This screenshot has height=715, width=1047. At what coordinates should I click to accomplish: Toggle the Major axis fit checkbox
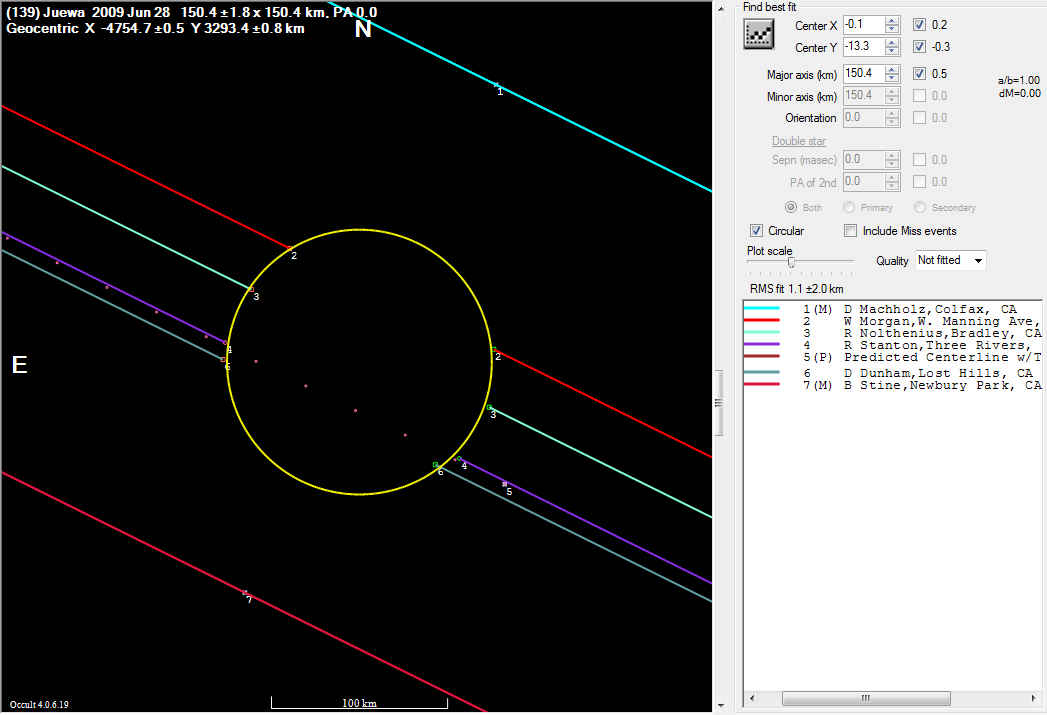coord(919,73)
